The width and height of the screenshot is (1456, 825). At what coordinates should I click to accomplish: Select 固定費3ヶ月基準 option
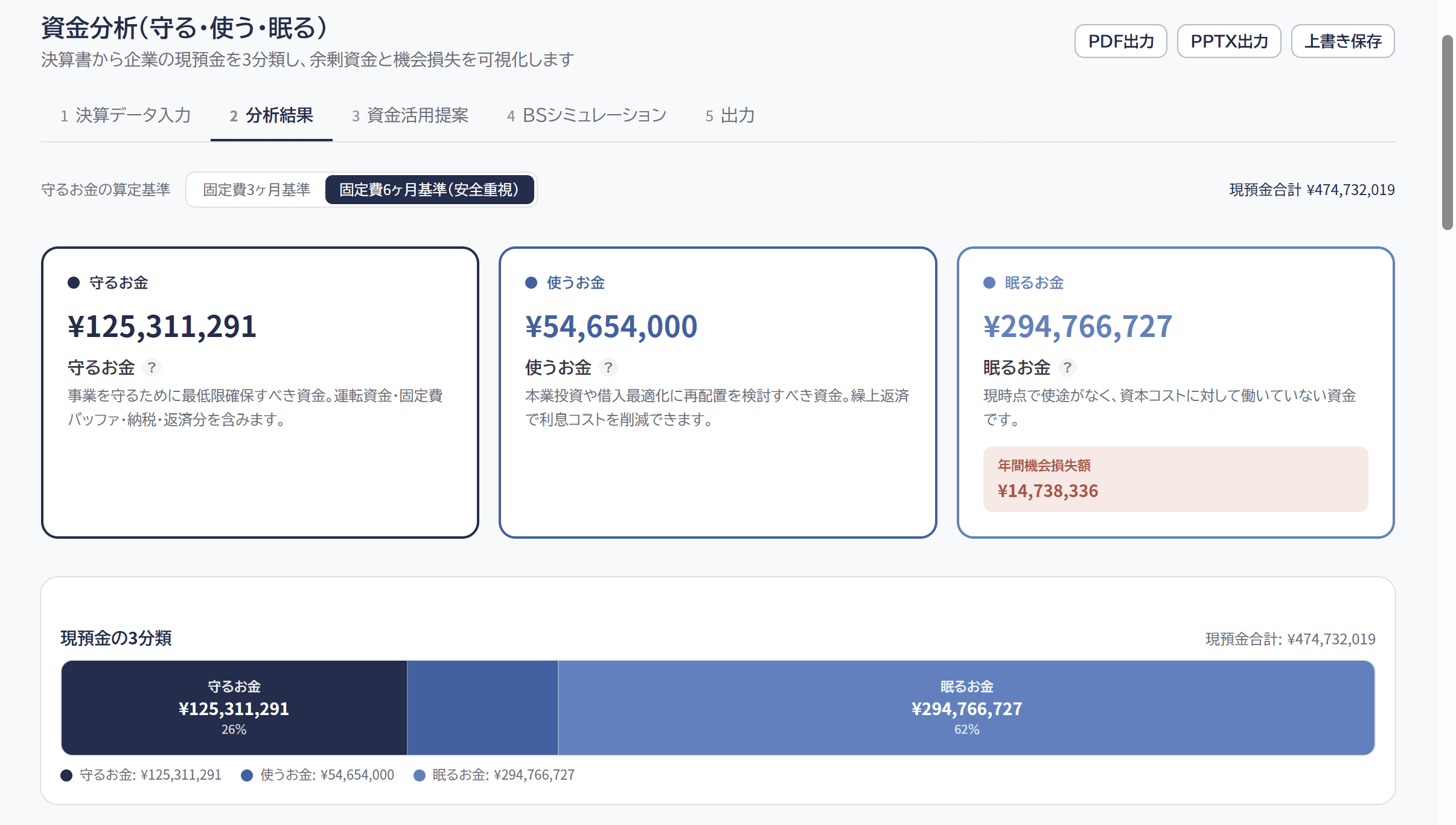257,190
